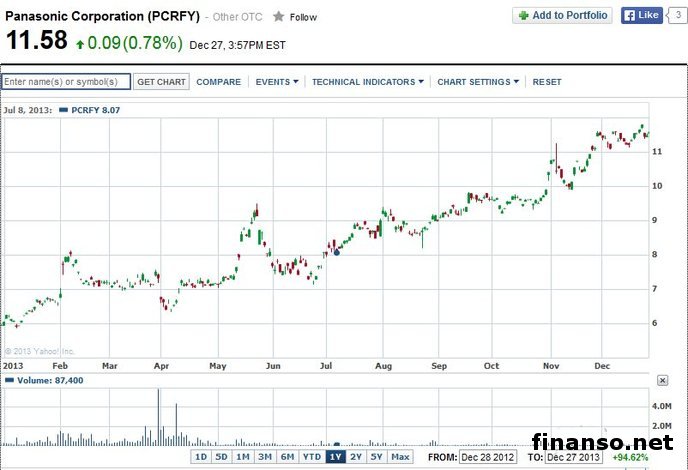Choose the YTD range button
Image resolution: width=688 pixels, height=470 pixels.
311,457
